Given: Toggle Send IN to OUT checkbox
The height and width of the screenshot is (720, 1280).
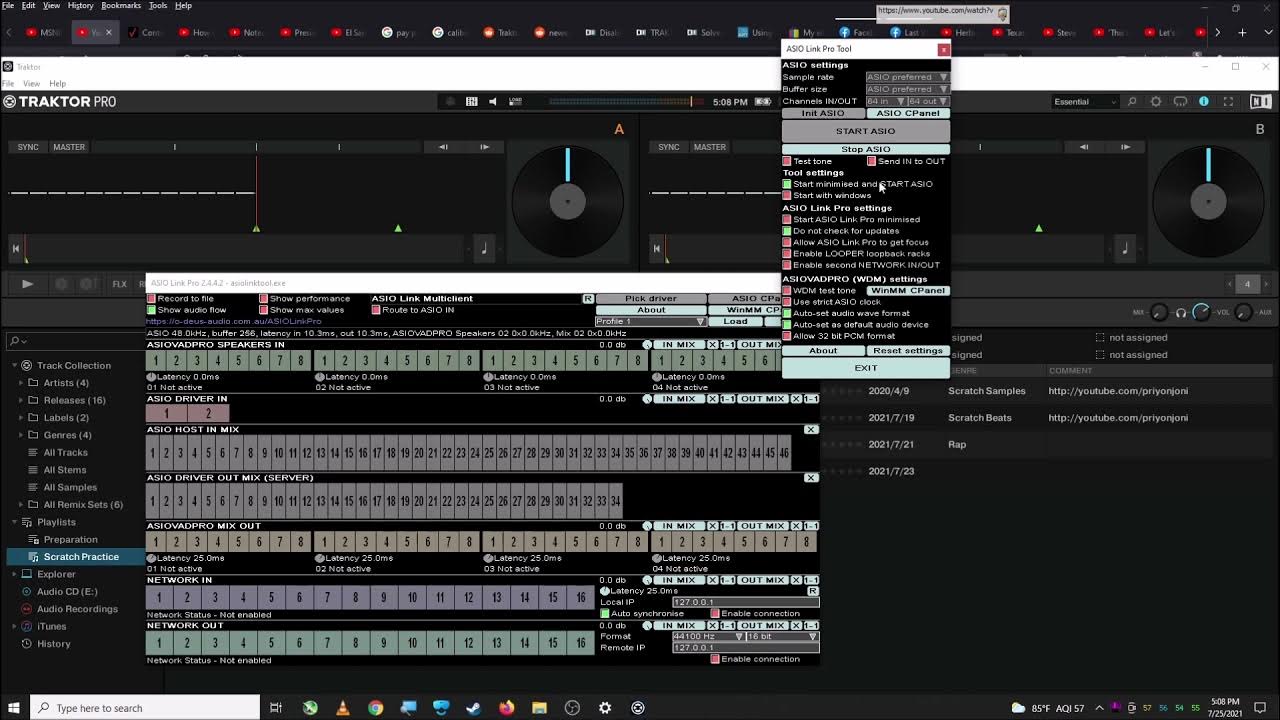Looking at the screenshot, I should 872,161.
